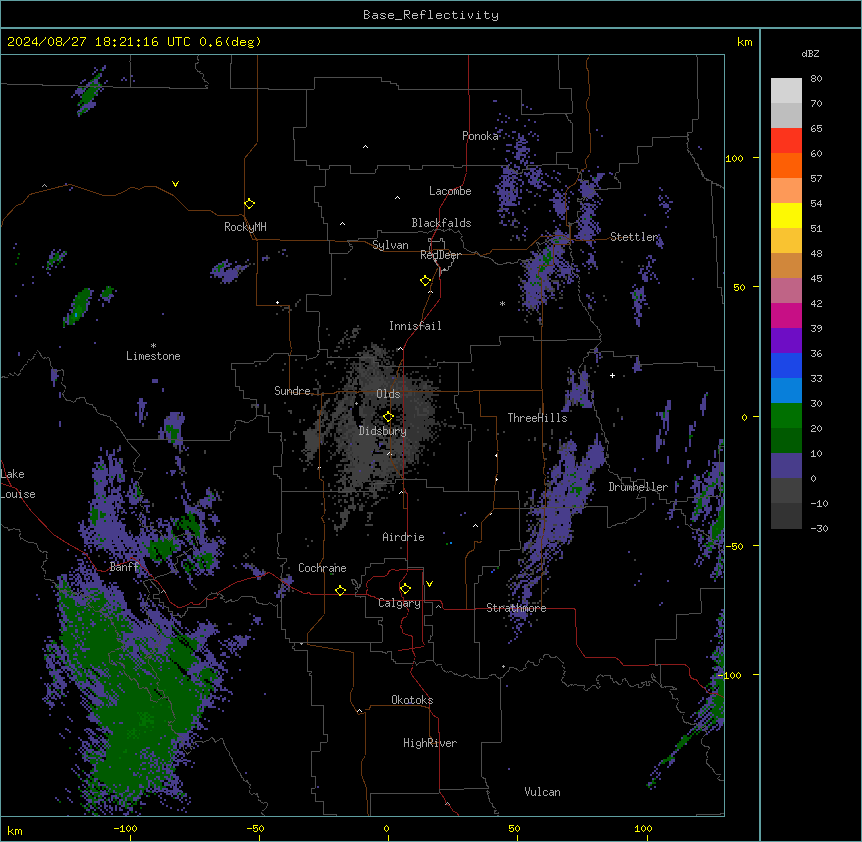Viewport: 862px width, 842px height.
Task: Click the Sundre label
Action: (292, 391)
